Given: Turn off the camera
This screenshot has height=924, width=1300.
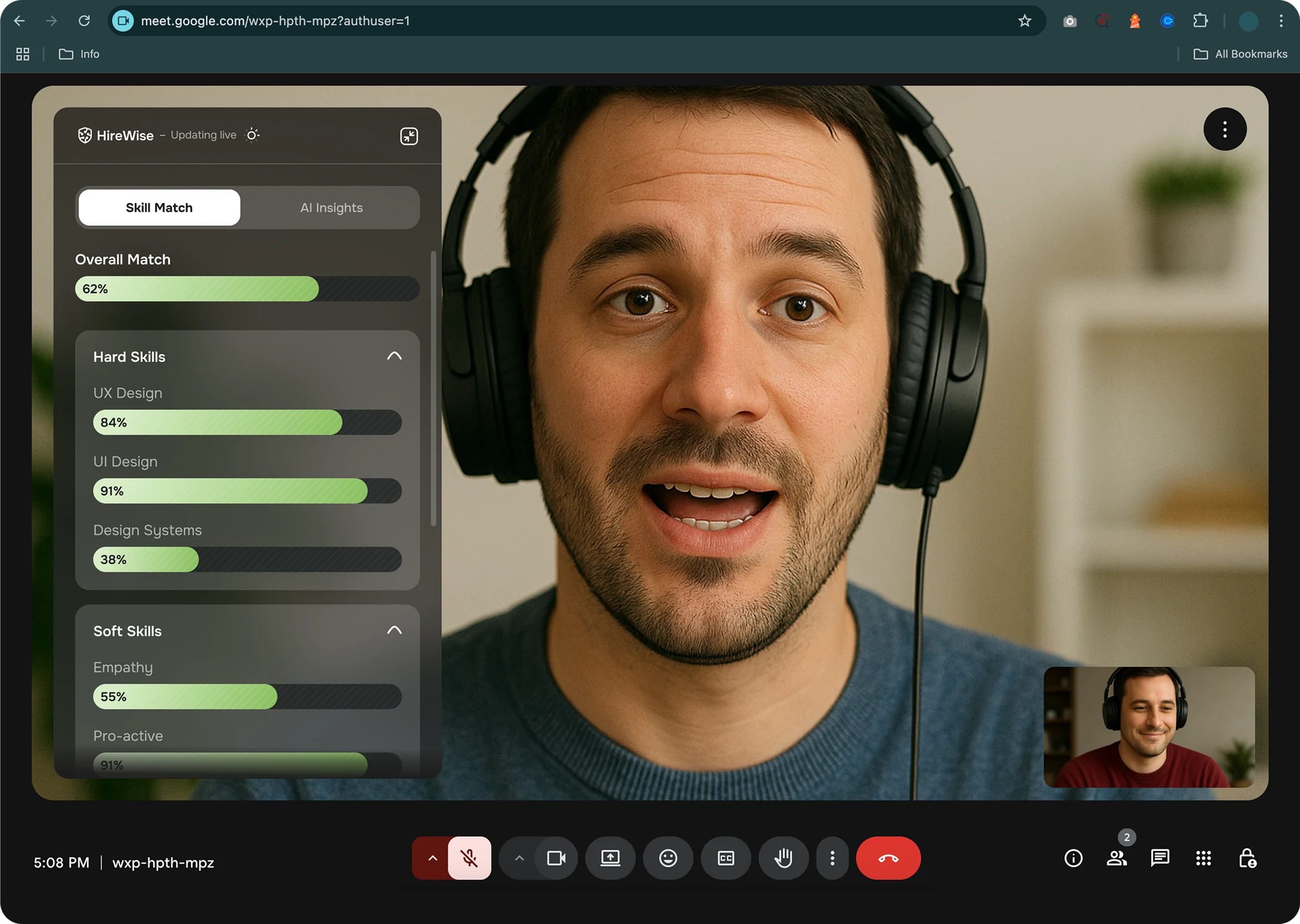Looking at the screenshot, I should tap(556, 858).
